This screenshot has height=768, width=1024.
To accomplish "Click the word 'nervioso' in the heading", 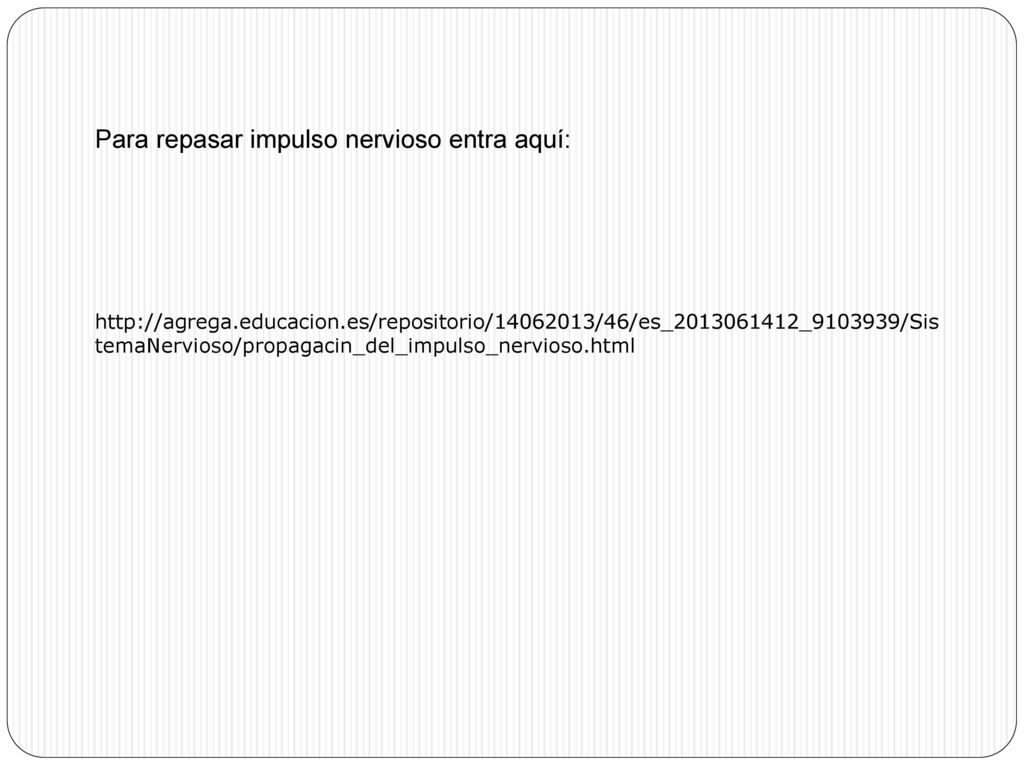I will (x=393, y=140).
